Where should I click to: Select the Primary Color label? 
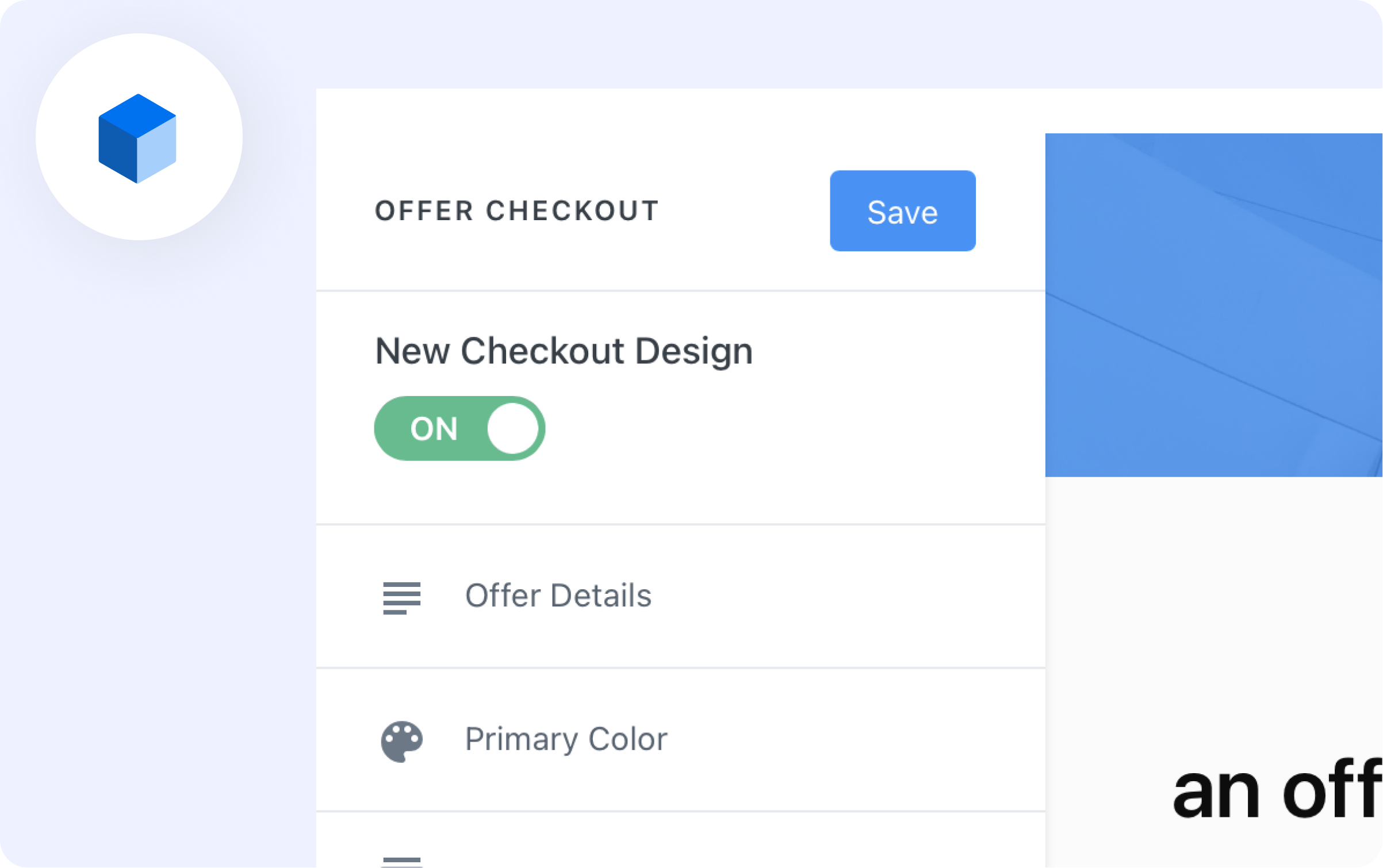566,740
